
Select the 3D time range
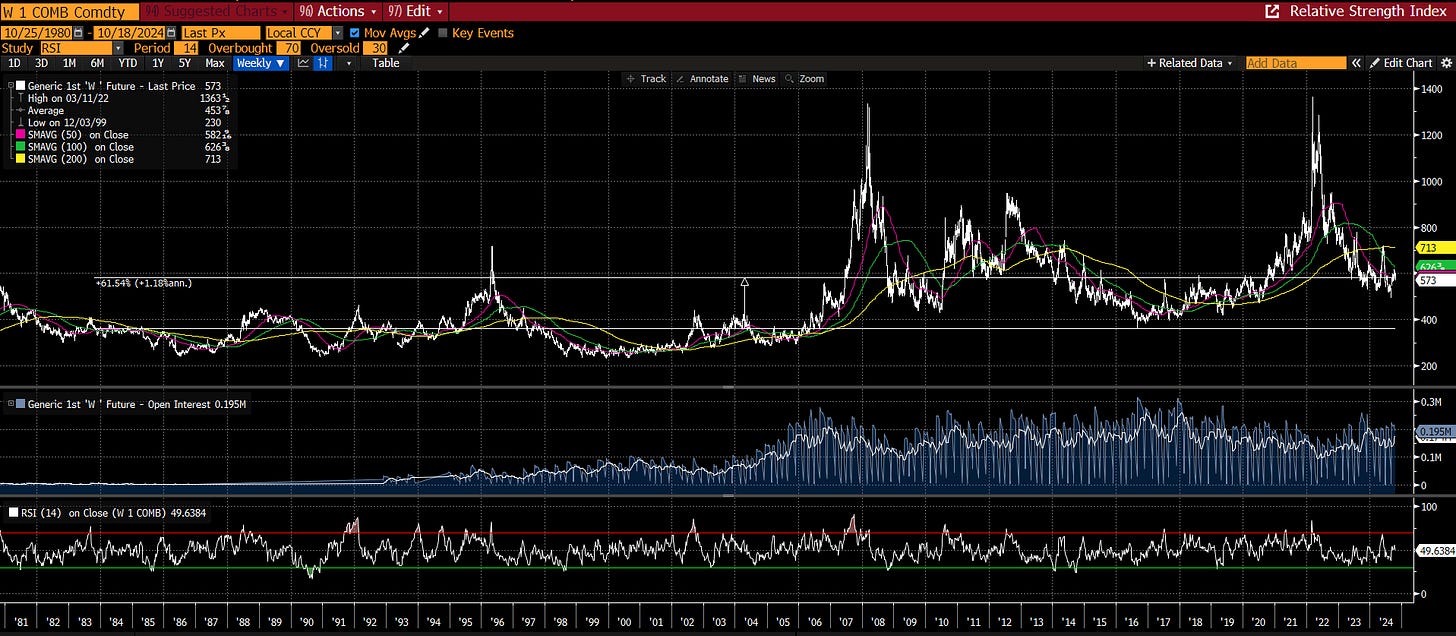[41, 63]
